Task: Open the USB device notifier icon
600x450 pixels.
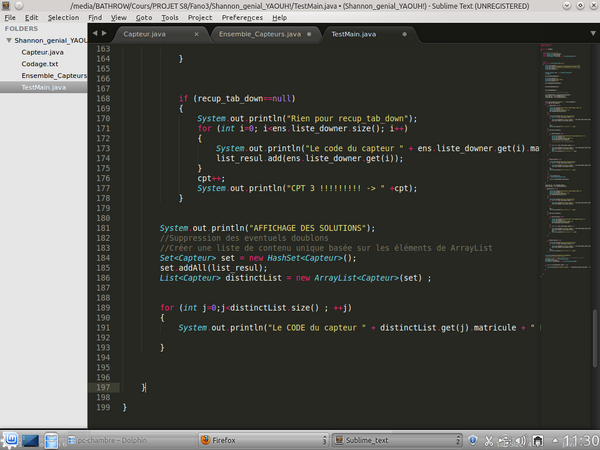Action: coord(505,440)
